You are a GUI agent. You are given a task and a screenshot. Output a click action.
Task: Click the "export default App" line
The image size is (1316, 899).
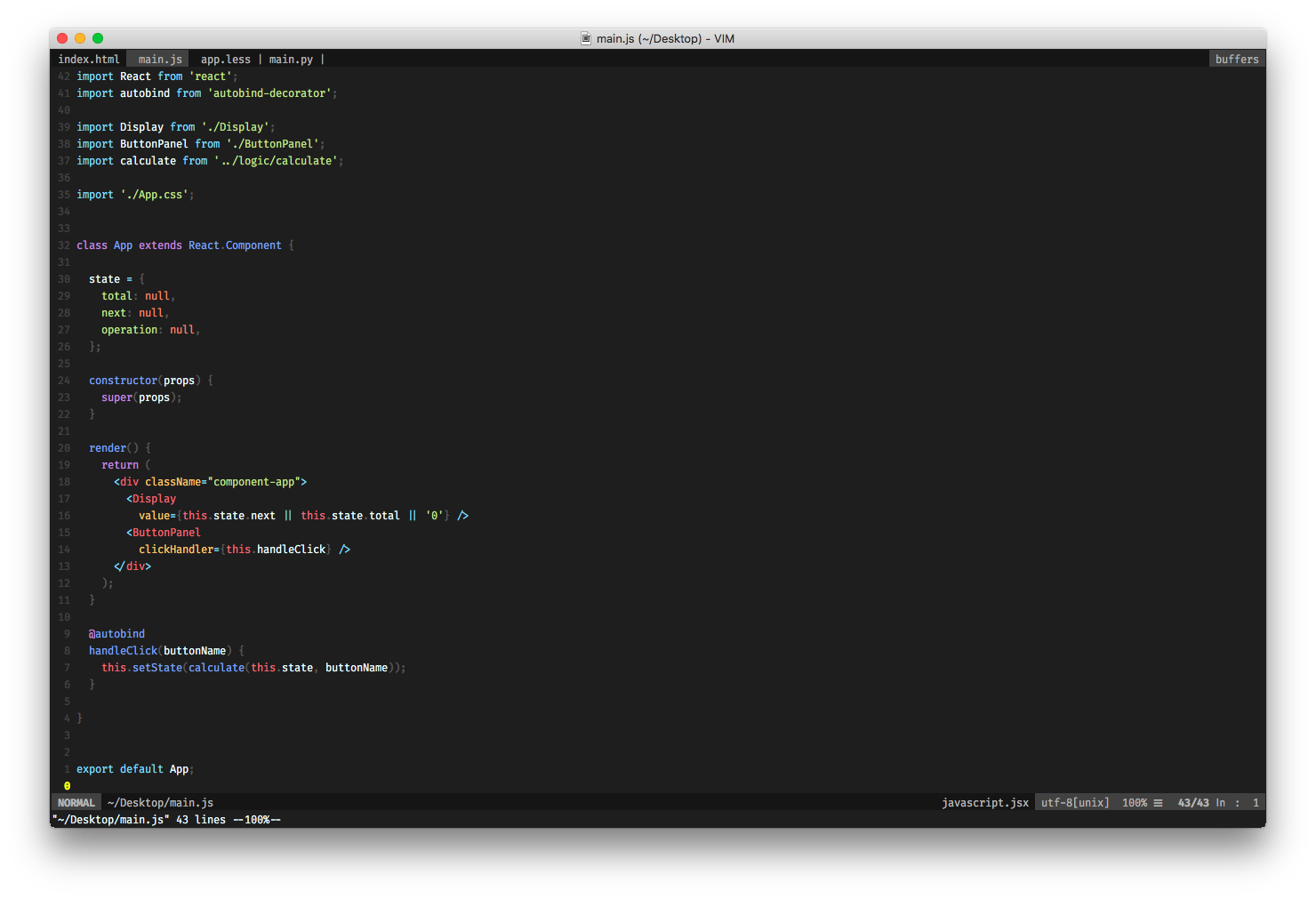pos(135,769)
